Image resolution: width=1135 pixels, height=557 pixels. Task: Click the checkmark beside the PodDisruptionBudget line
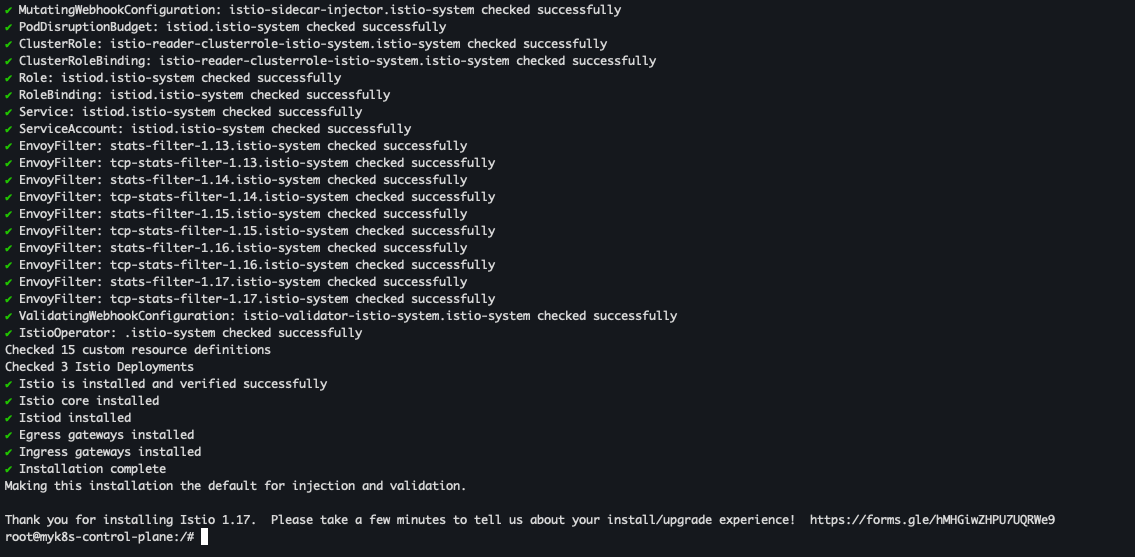tap(8, 27)
